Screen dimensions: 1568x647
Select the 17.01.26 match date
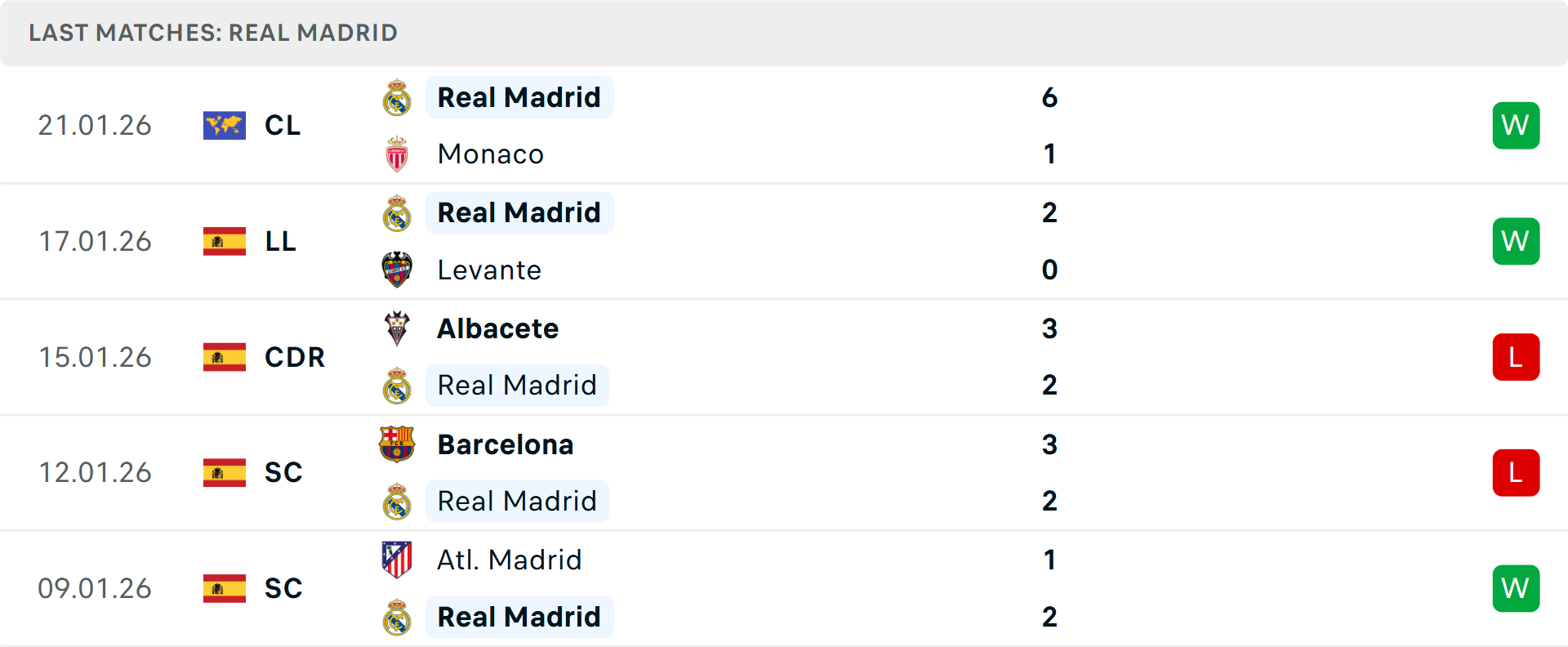(95, 242)
